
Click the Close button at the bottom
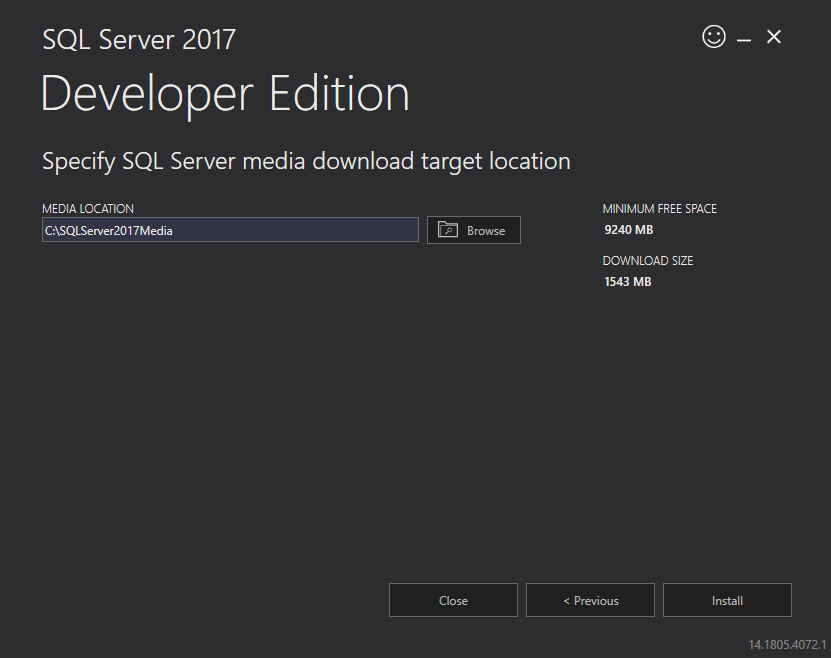click(x=453, y=600)
